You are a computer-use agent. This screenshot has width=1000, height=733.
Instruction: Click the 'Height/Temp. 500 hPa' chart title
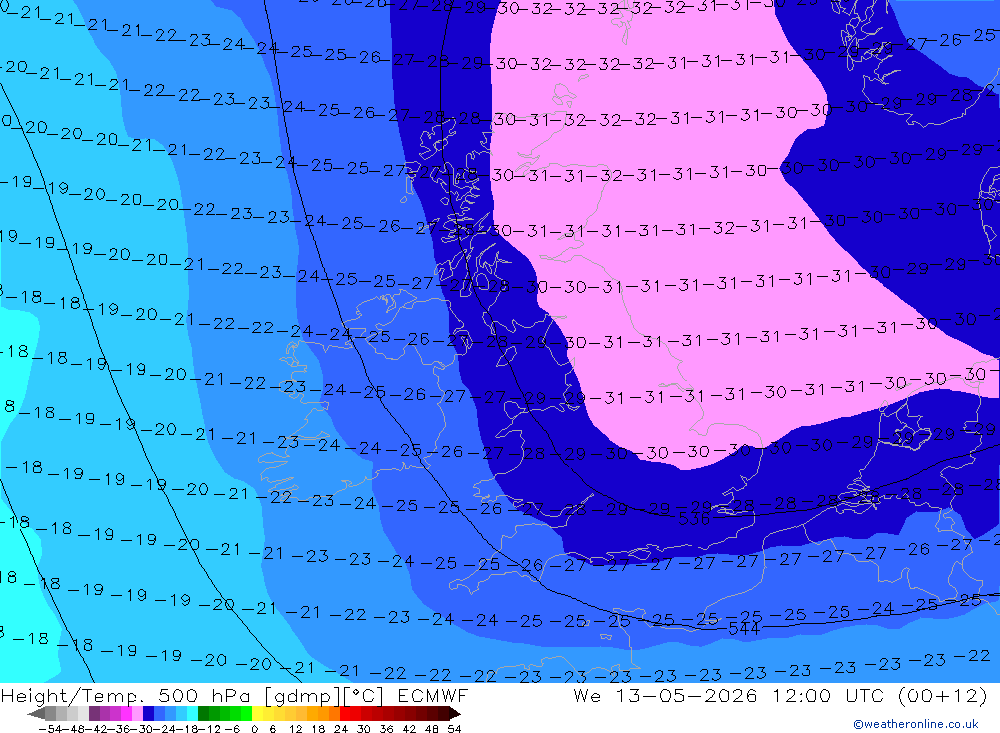pos(126,695)
